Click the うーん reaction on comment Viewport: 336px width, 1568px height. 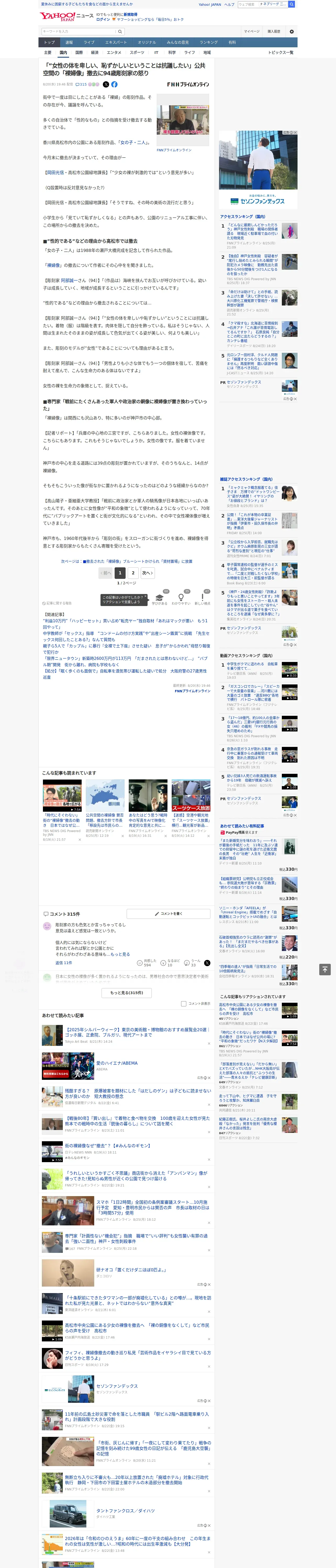[193, 963]
